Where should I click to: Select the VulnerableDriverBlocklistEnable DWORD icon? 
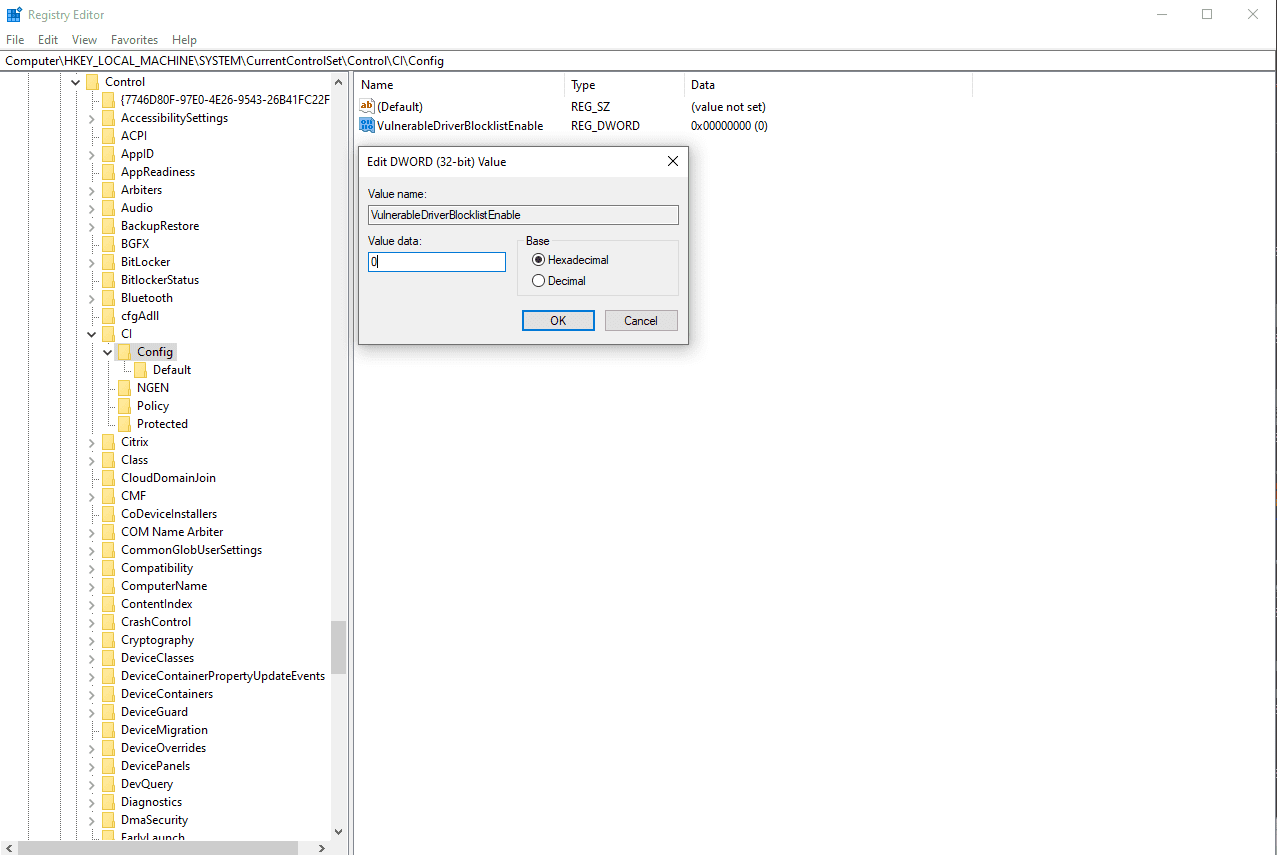367,126
